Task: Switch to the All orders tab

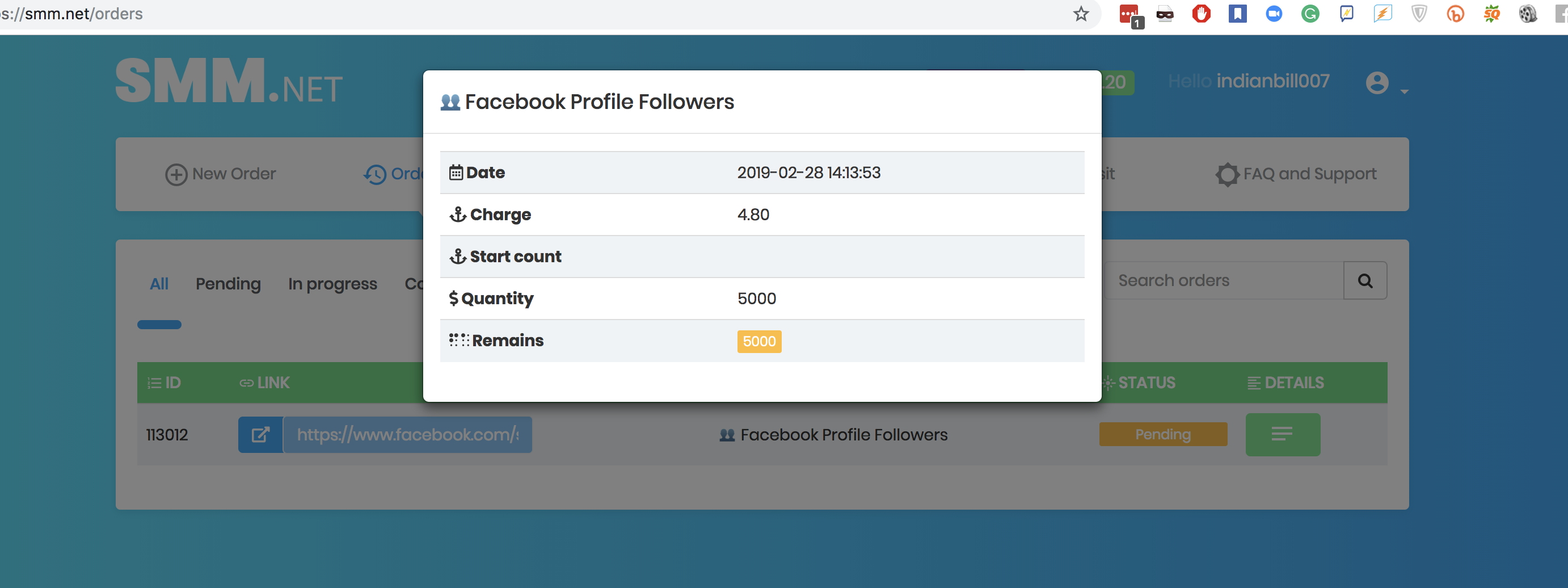Action: coord(159,284)
